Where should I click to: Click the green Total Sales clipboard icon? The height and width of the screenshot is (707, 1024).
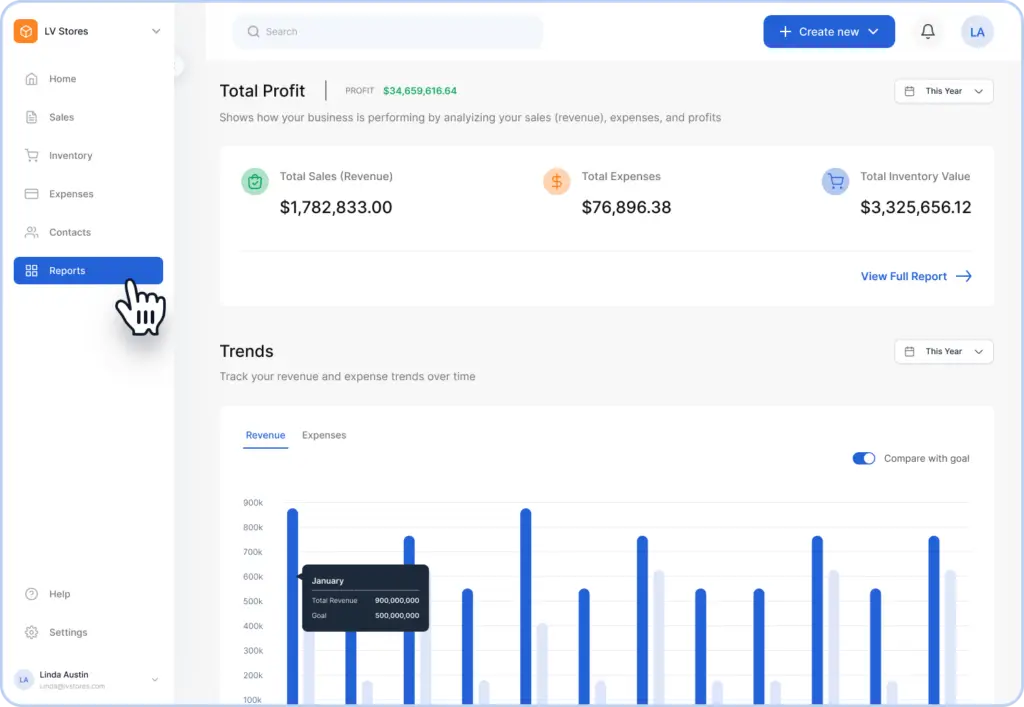(255, 181)
